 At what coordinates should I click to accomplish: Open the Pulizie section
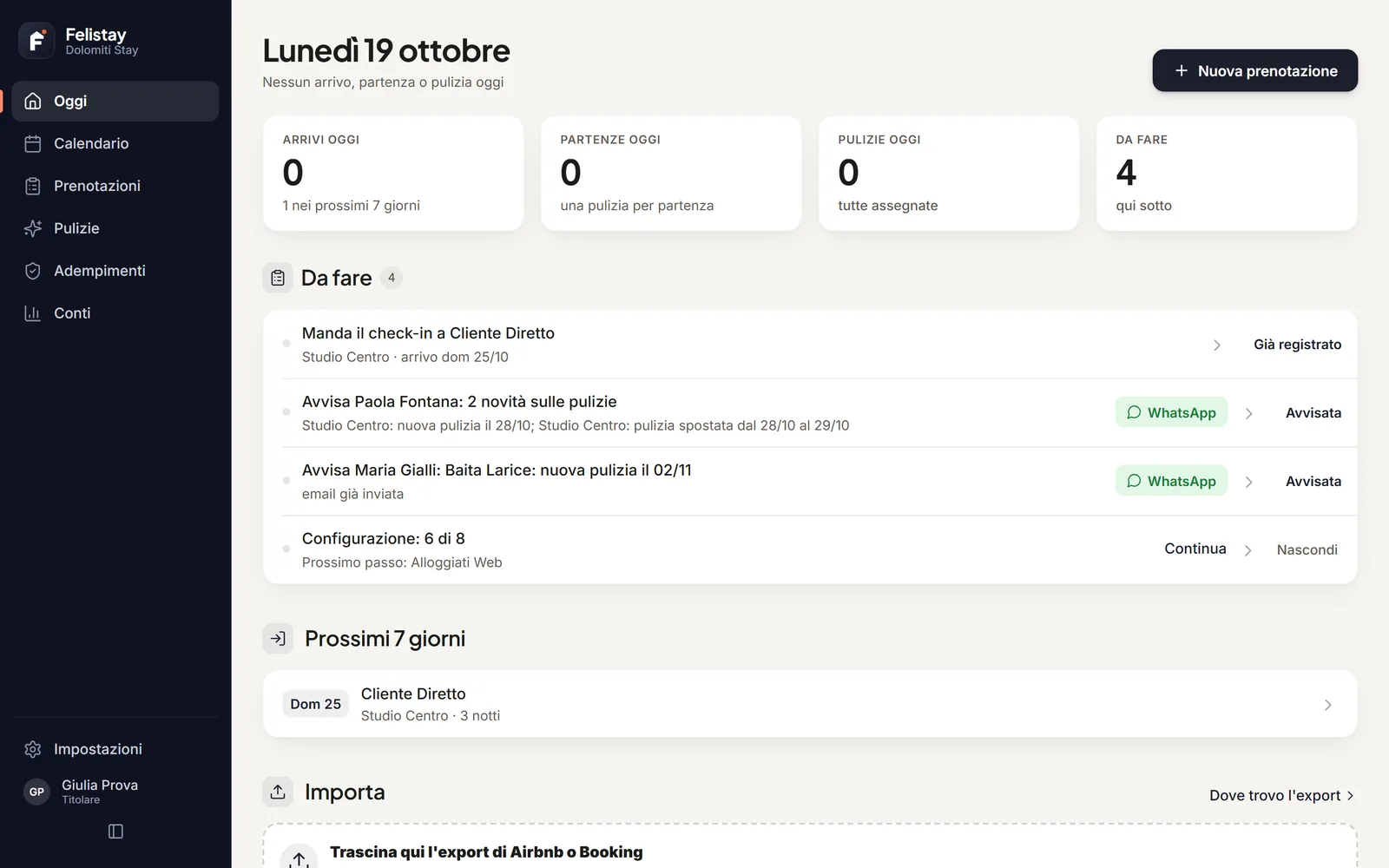[x=115, y=228]
